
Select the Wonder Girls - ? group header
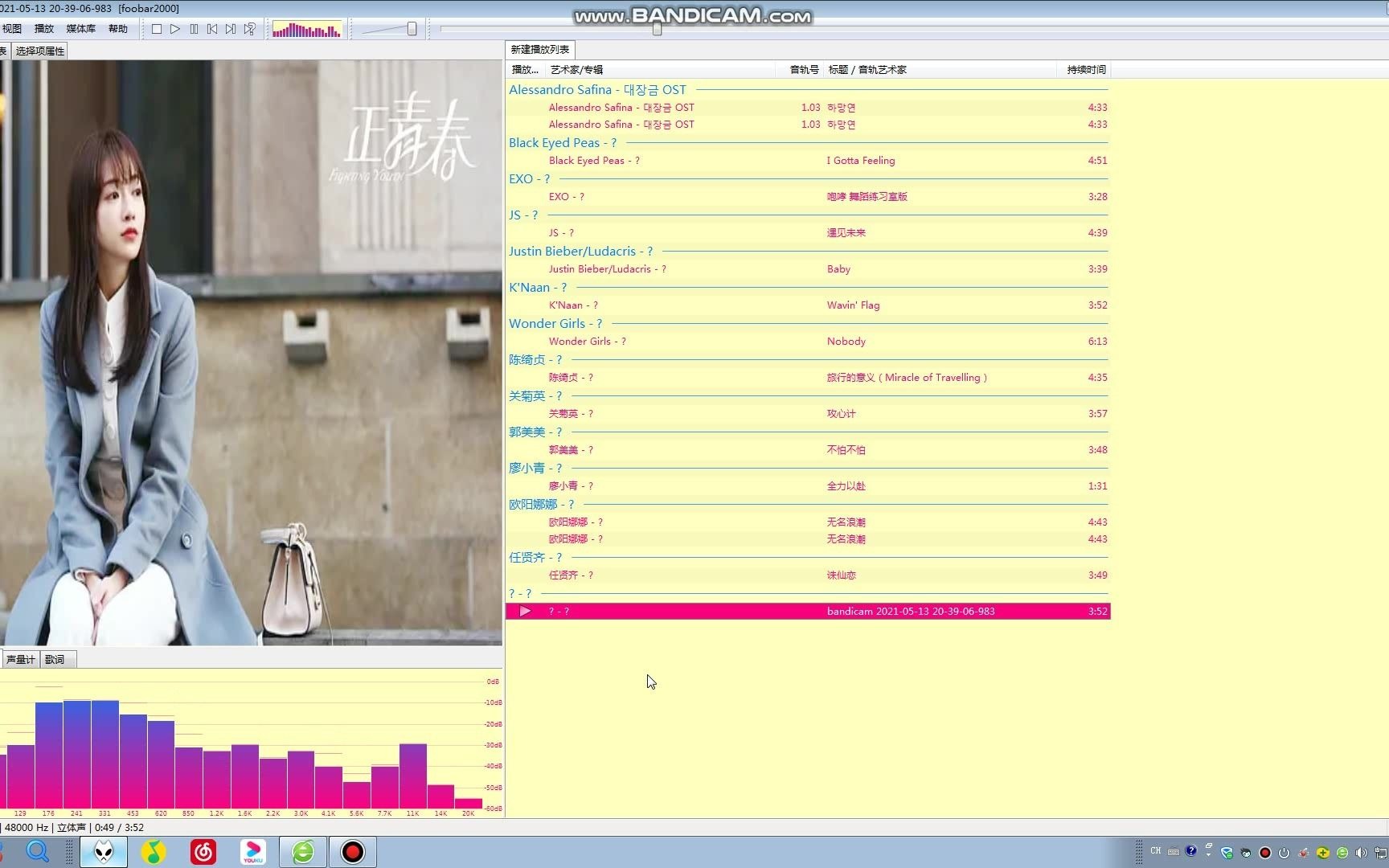click(x=808, y=324)
